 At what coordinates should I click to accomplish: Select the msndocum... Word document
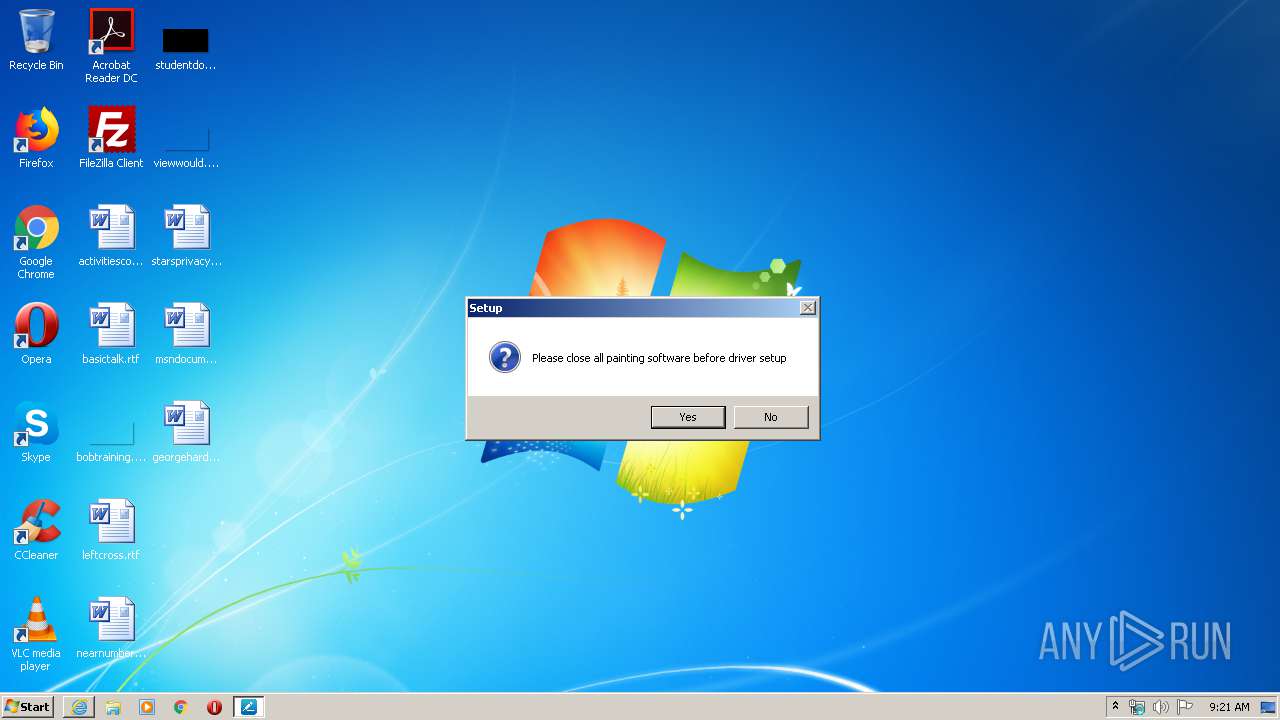(186, 334)
